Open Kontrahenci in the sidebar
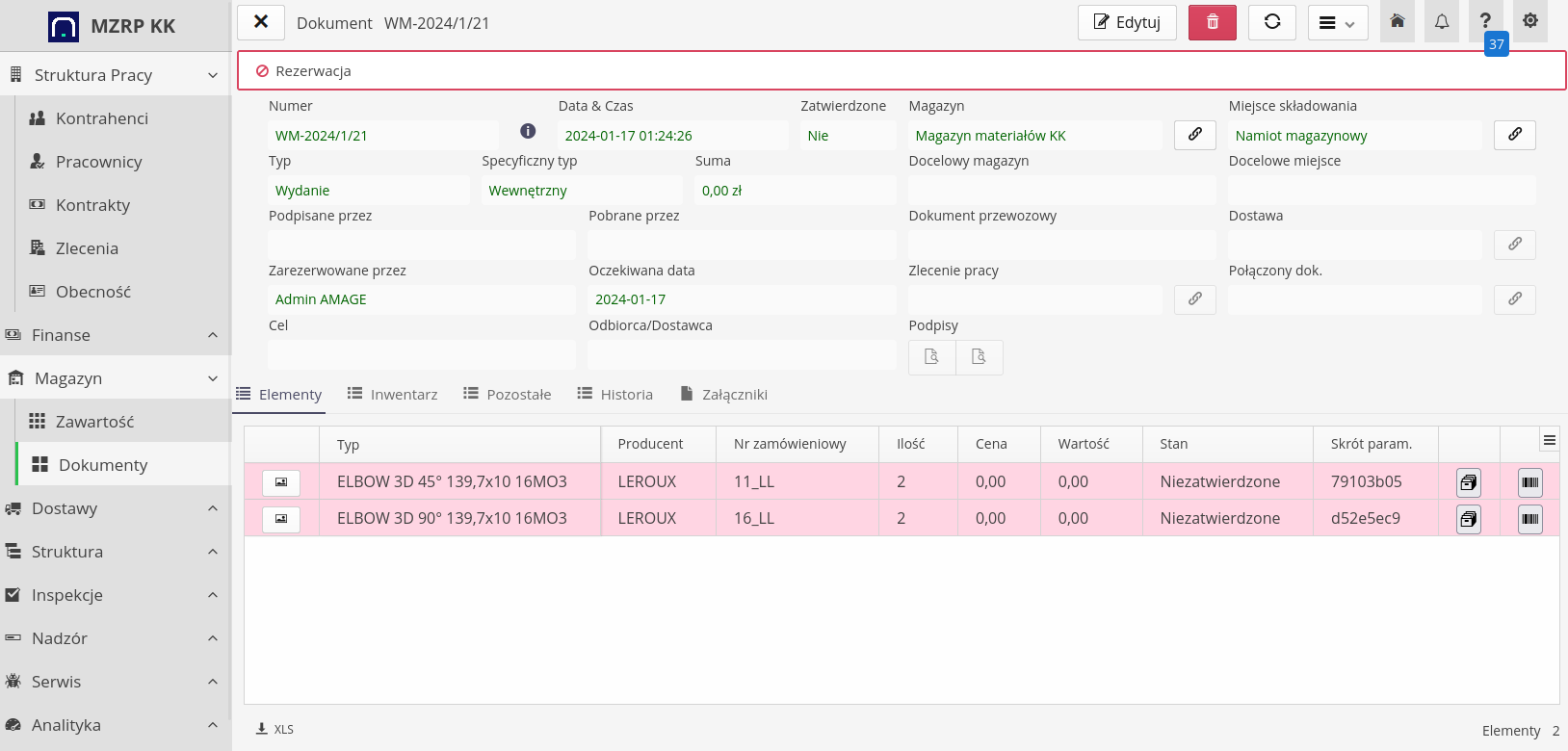Screen dimensions: 1568x751 pyautogui.click(x=102, y=118)
